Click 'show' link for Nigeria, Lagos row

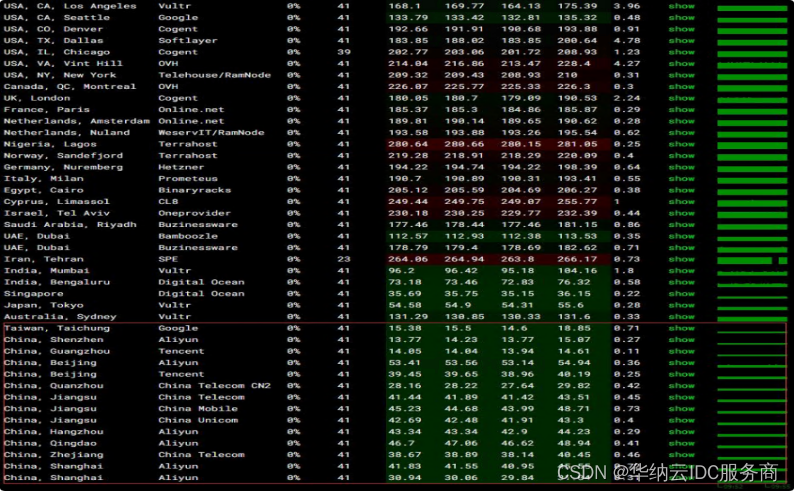tap(681, 144)
